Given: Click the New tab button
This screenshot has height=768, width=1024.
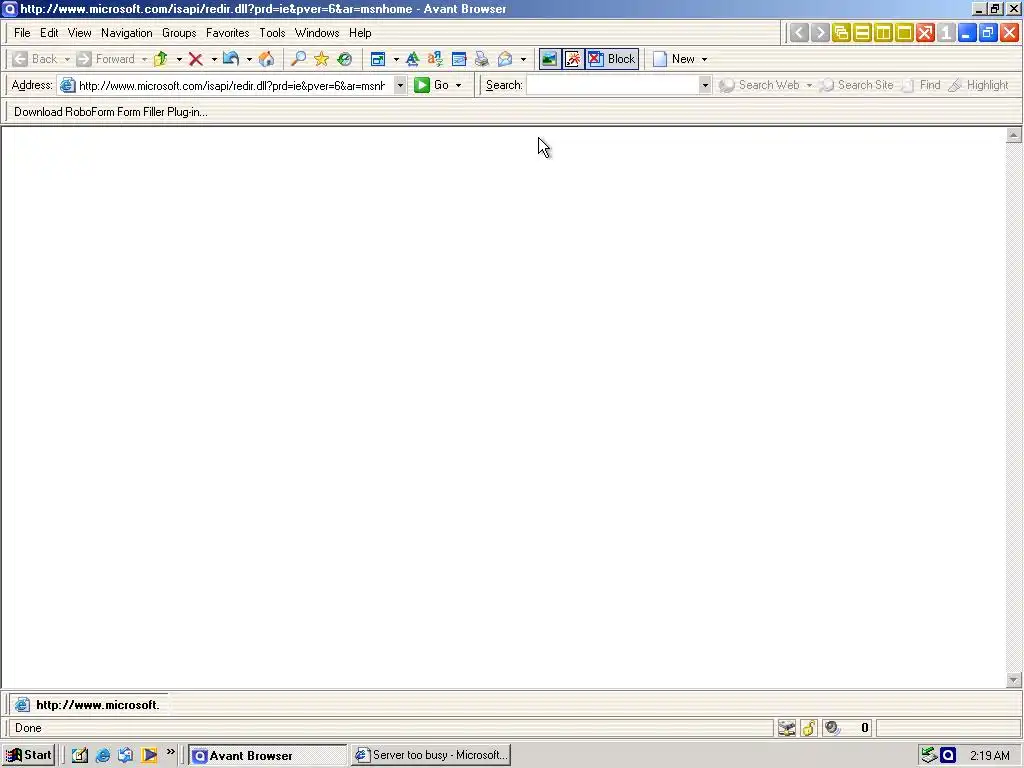Looking at the screenshot, I should [x=675, y=59].
